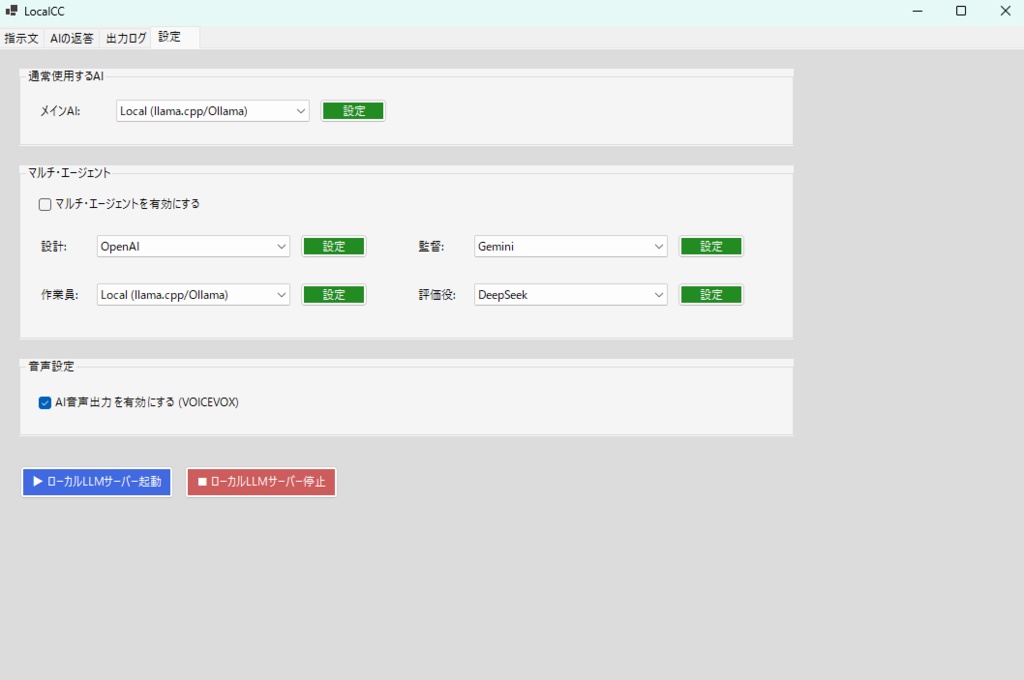Click the dropdown arrow on 監督 selector
This screenshot has height=680, width=1024.
click(658, 246)
